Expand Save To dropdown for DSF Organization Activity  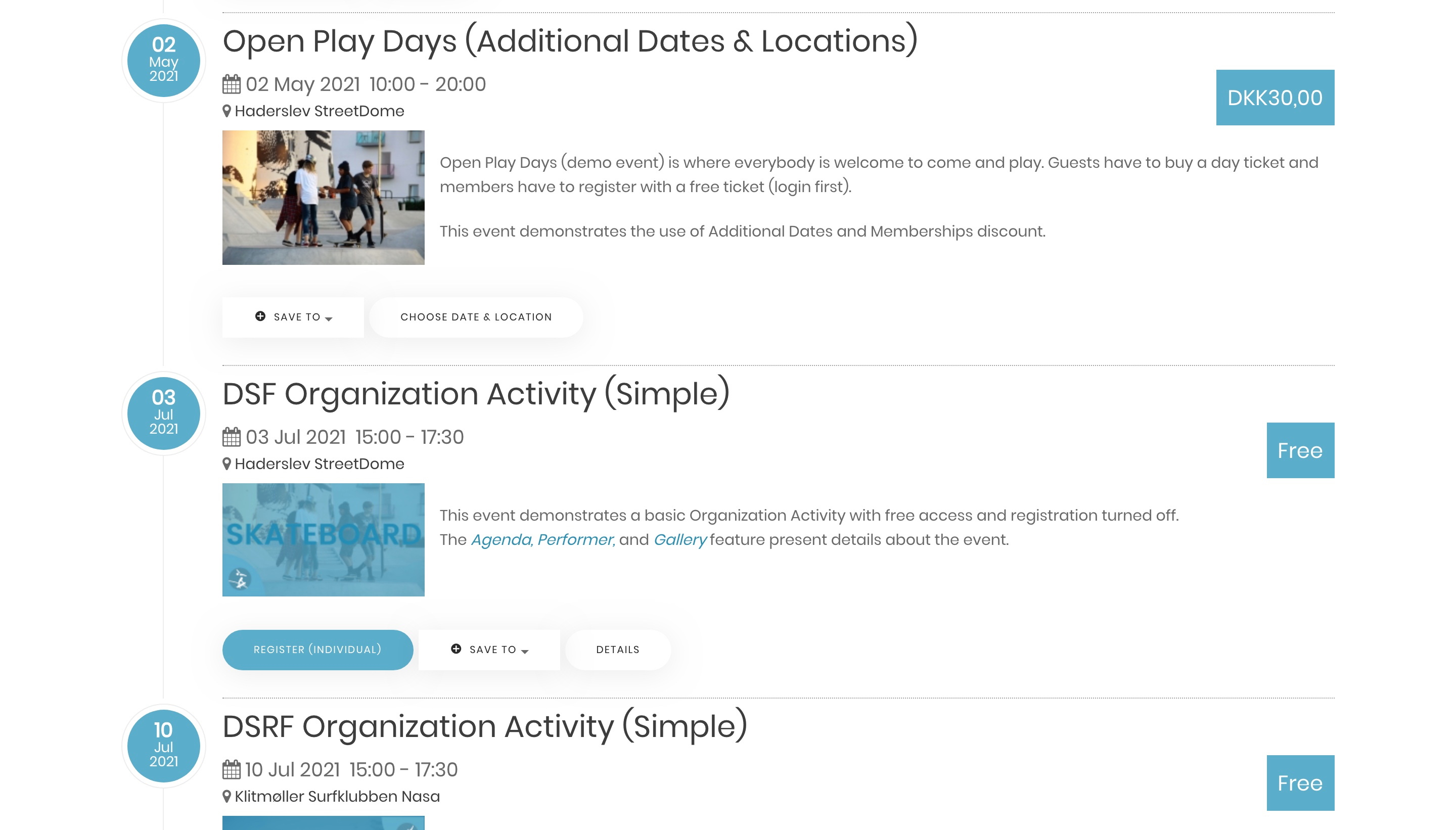point(489,650)
